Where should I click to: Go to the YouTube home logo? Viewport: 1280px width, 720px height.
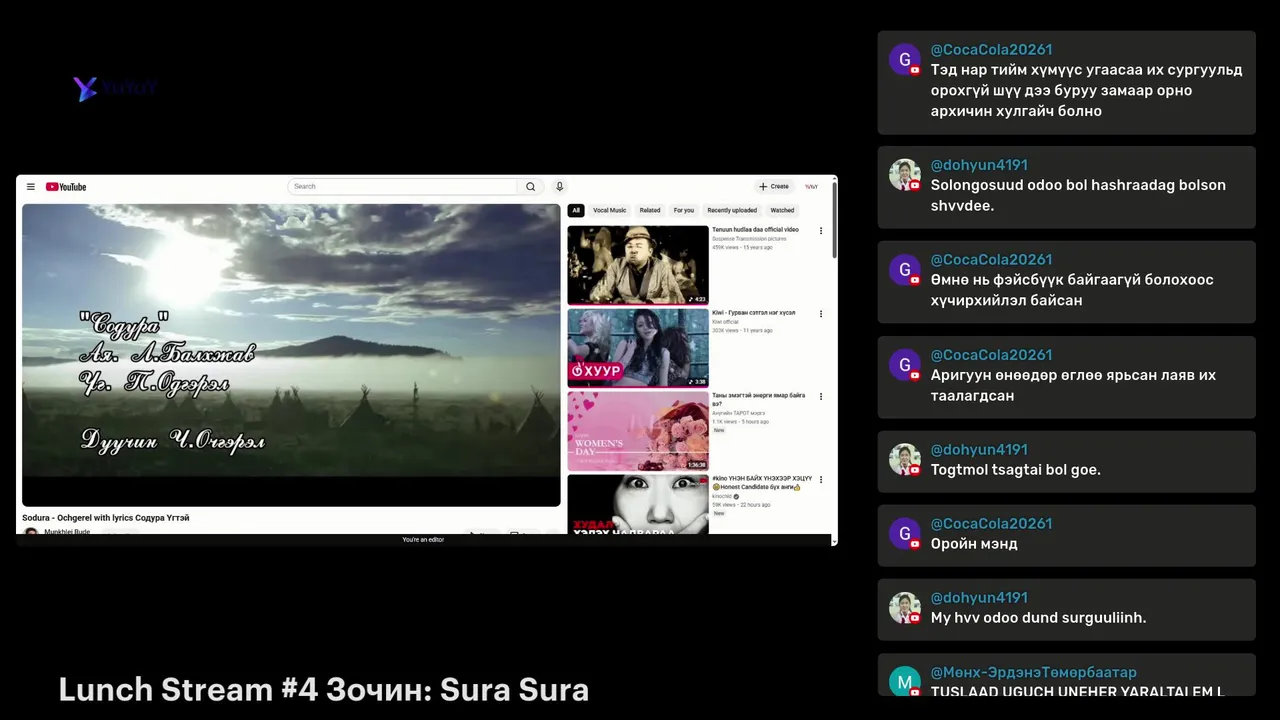(x=66, y=187)
